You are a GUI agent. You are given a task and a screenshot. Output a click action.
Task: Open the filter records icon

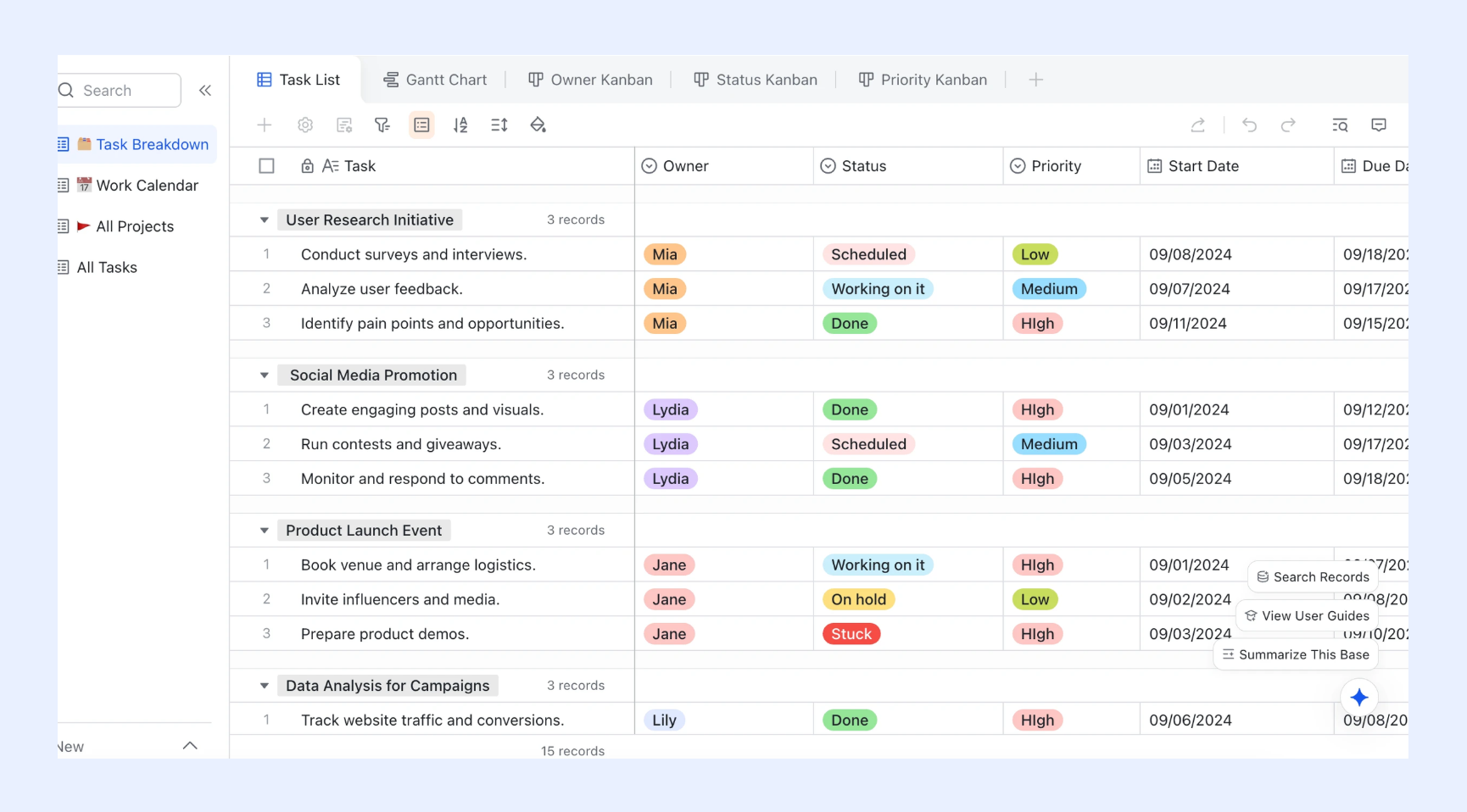point(382,125)
